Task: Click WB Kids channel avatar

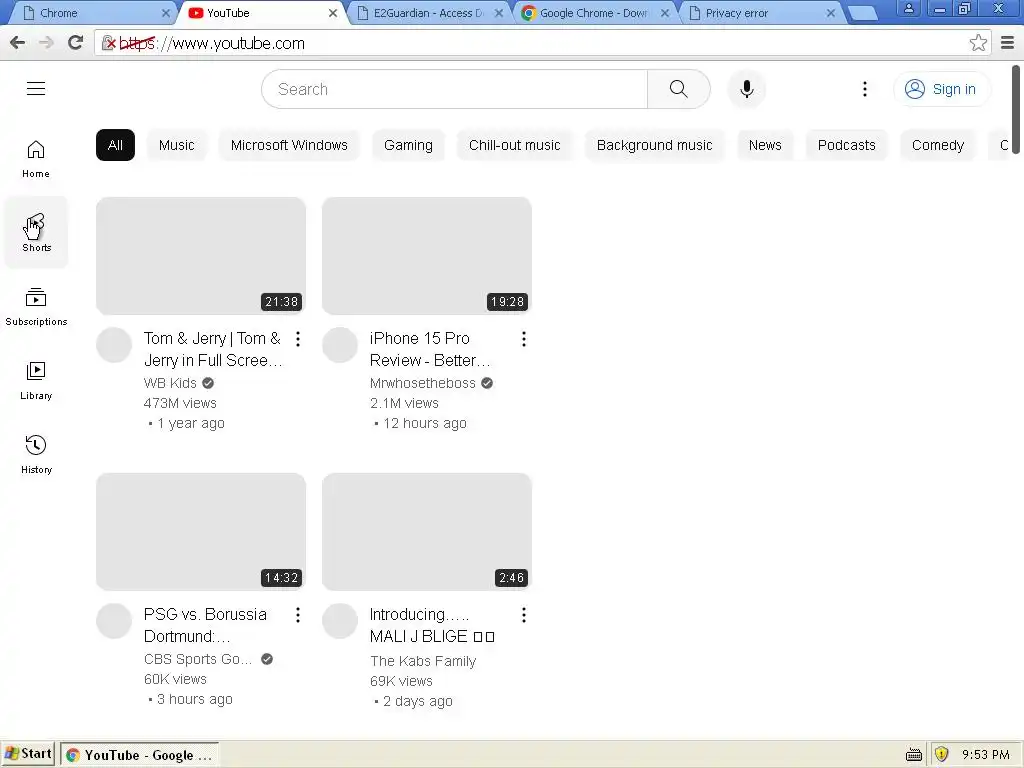Action: [x=114, y=345]
